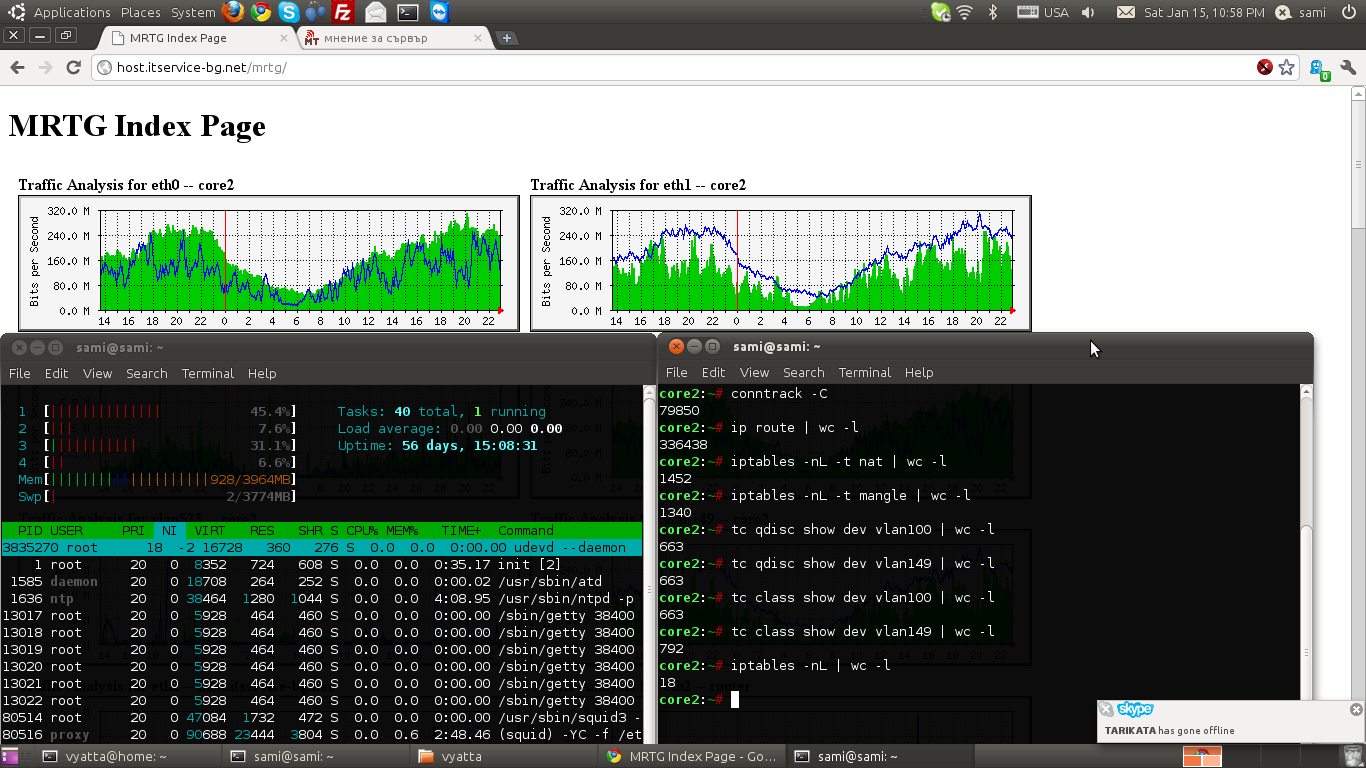1366x768 pixels.
Task: Open the clock showing Sat Jan 15, 10:58 PM
Action: pos(1204,12)
